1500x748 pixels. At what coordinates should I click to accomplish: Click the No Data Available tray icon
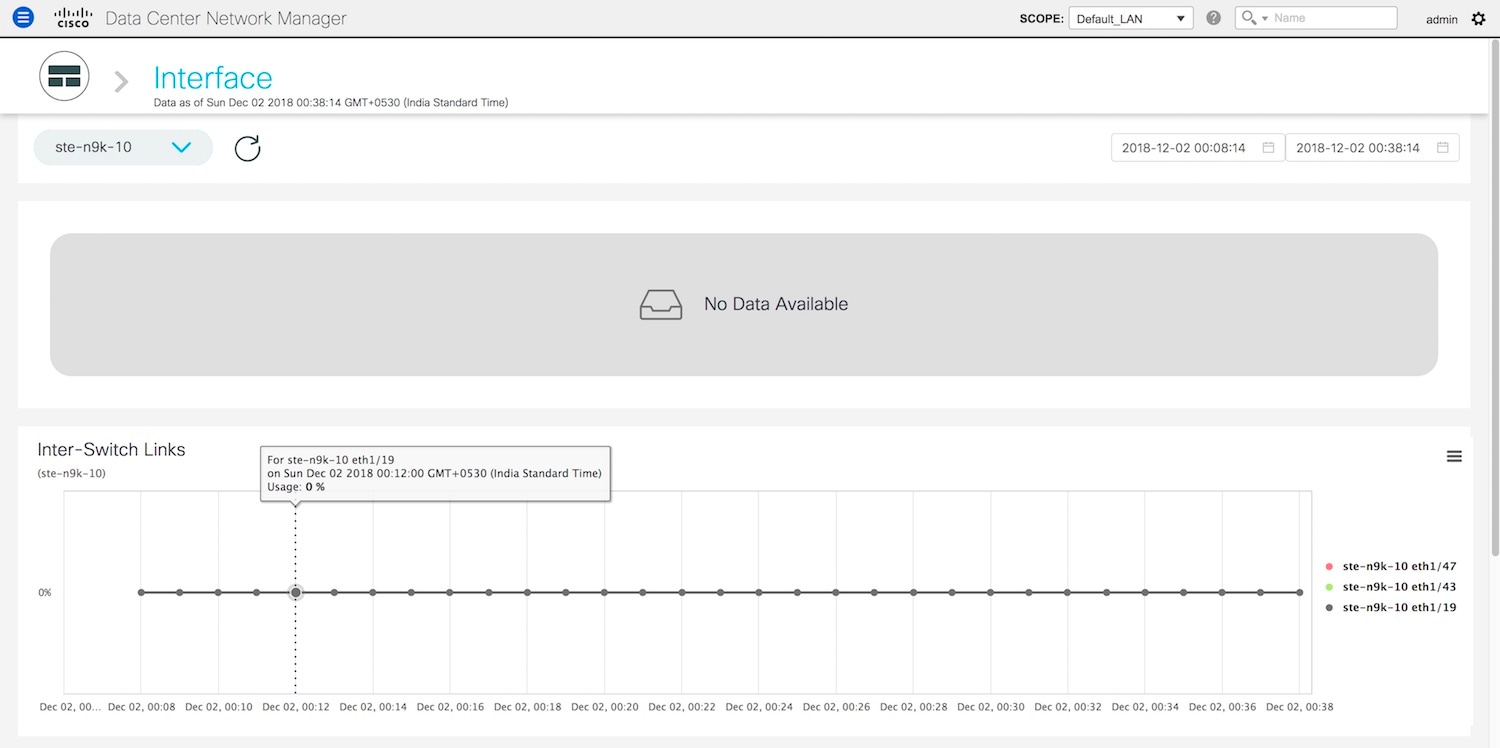[x=661, y=304]
